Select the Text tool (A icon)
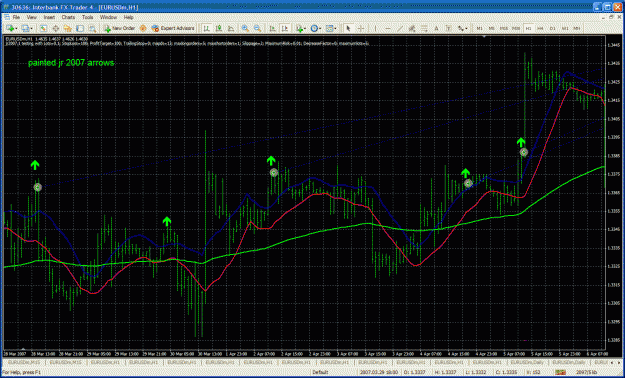Image resolution: width=625 pixels, height=378 pixels. tap(436, 28)
